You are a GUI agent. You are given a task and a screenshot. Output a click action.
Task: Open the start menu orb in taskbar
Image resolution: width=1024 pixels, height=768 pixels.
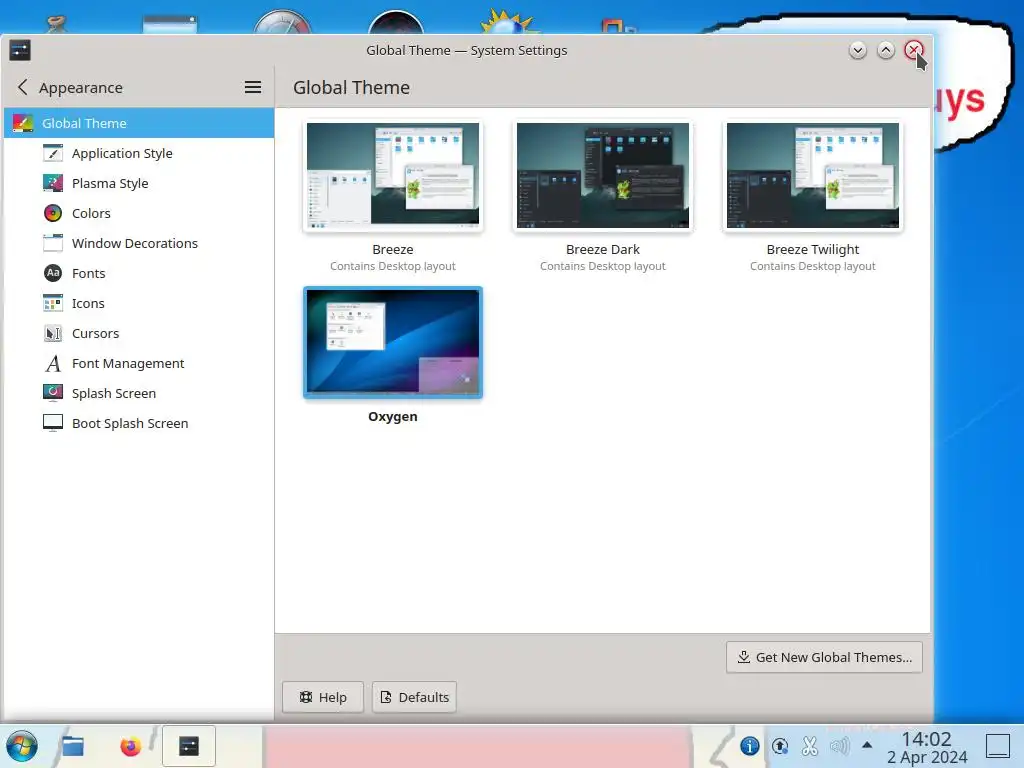coord(22,746)
